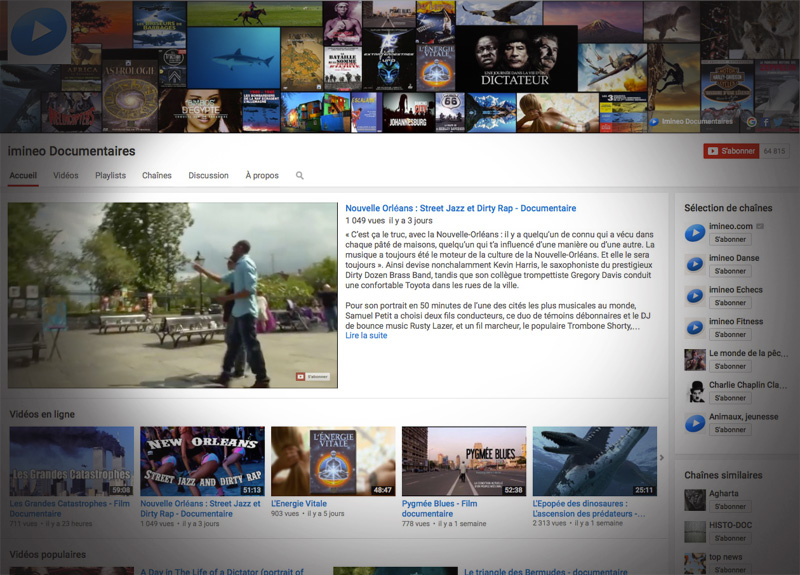Open A Day in The Life of a Dictator link
Viewport: 800px width, 575px height.
[222, 571]
